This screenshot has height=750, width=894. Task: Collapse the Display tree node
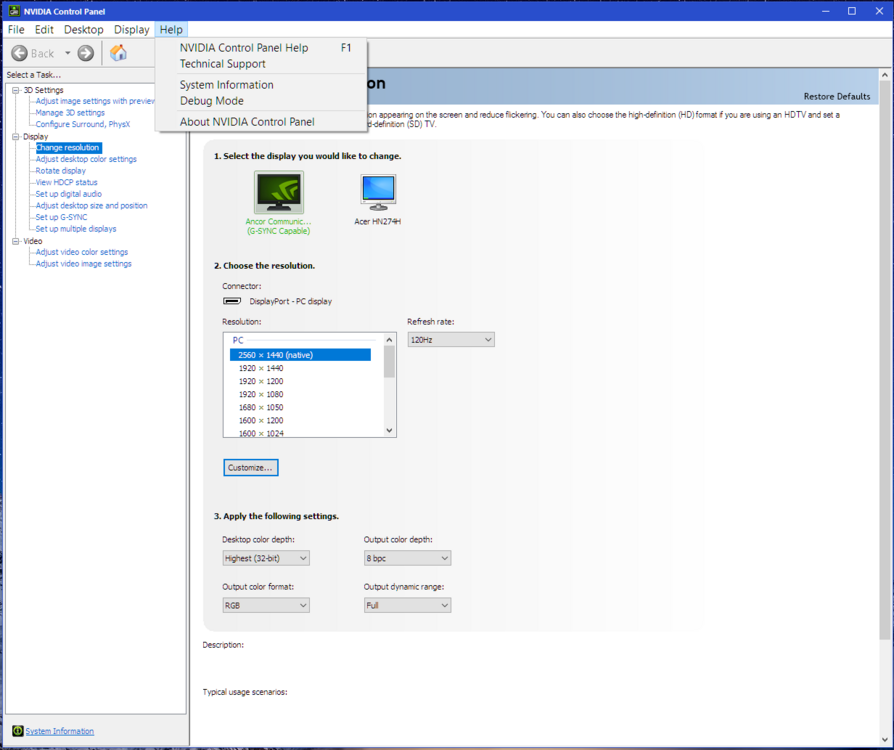(x=16, y=136)
